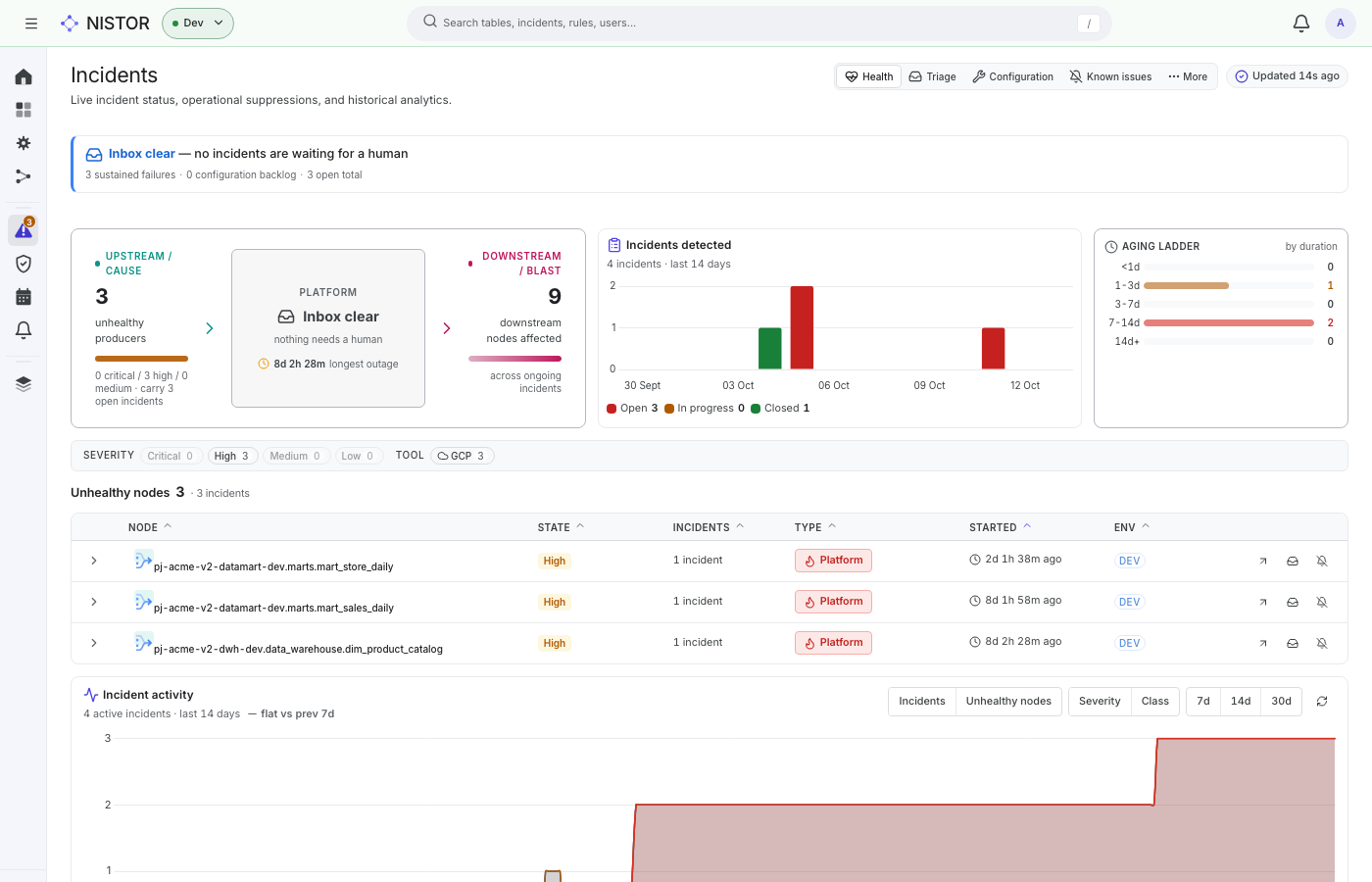Open the Known issues tab
The image size is (1372, 882).
[1110, 76]
